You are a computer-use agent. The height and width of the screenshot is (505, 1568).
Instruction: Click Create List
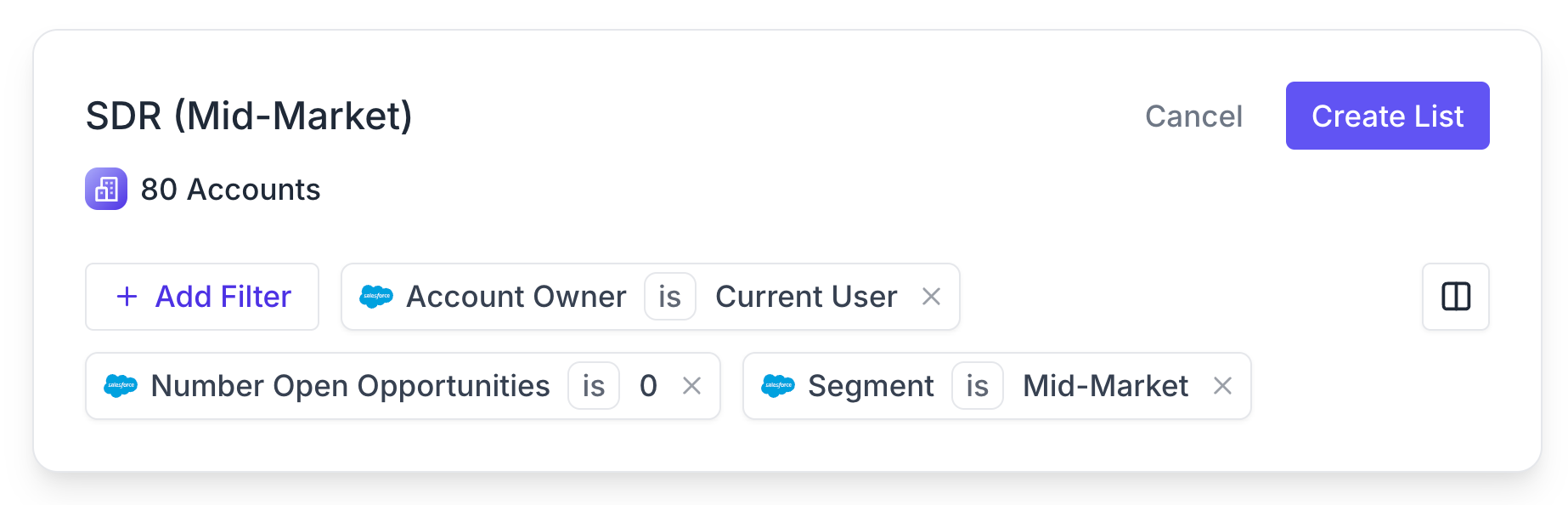[1387, 116]
